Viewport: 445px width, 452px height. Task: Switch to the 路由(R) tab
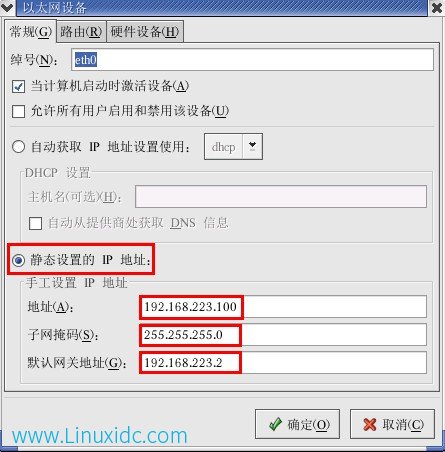81,32
